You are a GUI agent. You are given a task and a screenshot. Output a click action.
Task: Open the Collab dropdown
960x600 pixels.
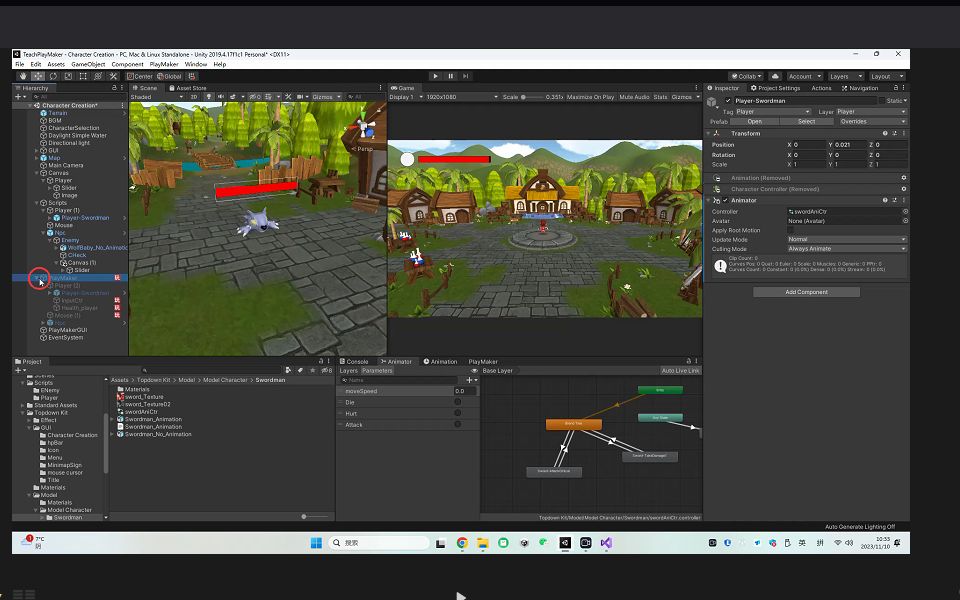[746, 77]
